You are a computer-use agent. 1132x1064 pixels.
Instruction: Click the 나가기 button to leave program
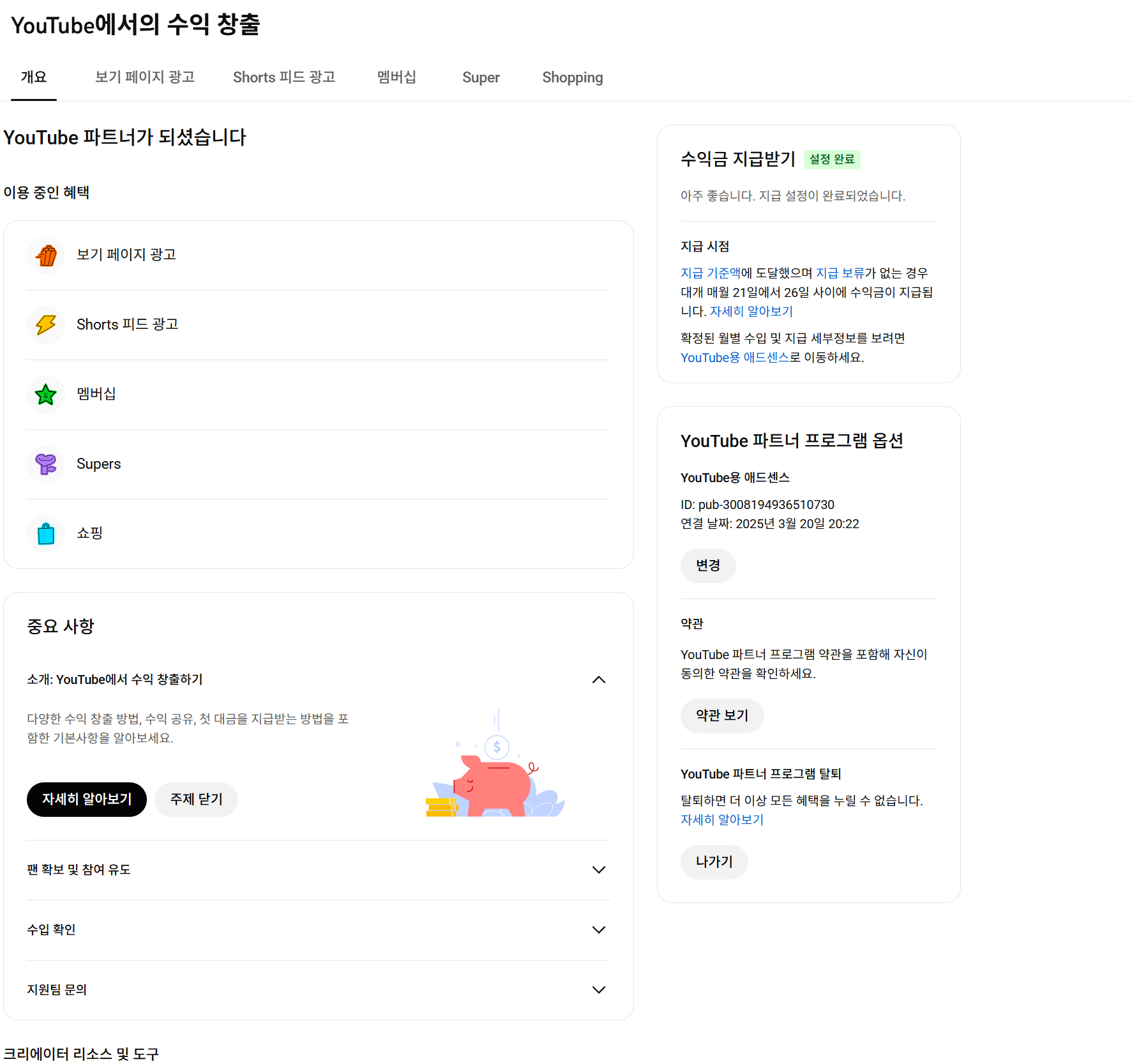coord(714,862)
